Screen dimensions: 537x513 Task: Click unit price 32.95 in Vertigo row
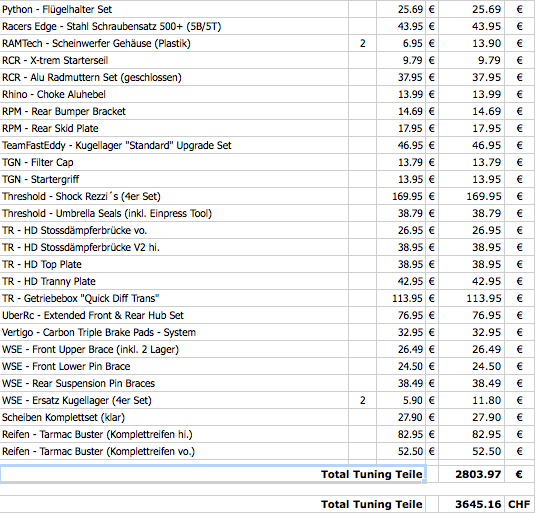coord(401,332)
